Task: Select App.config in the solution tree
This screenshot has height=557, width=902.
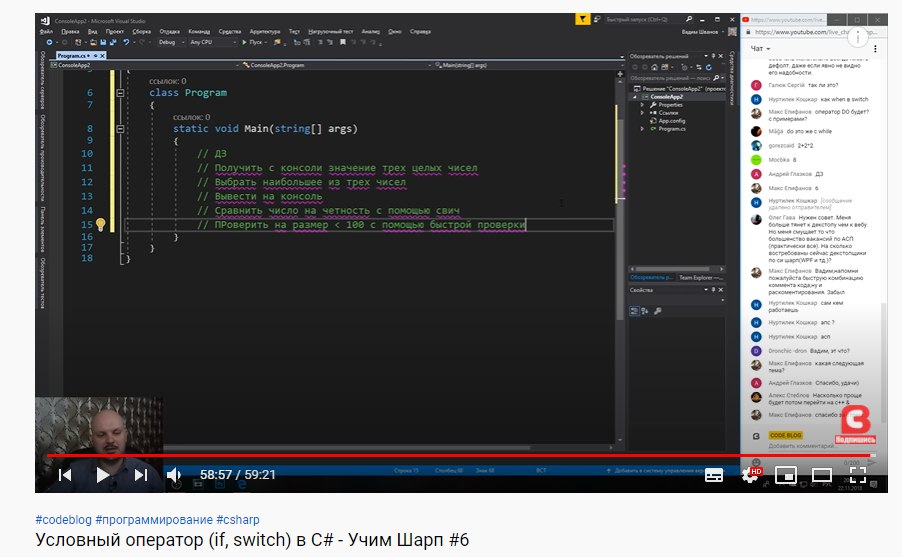Action: pyautogui.click(x=671, y=121)
